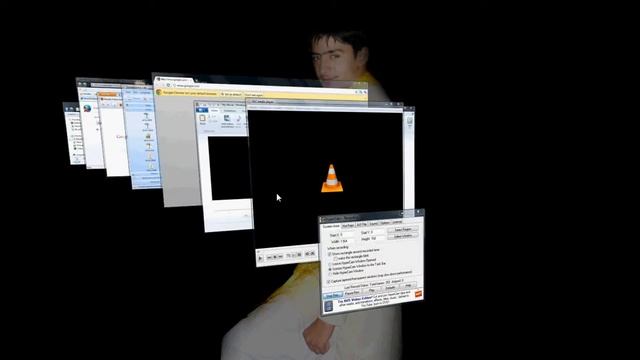Open the Screen Area tab in HyperCam

[331, 226]
